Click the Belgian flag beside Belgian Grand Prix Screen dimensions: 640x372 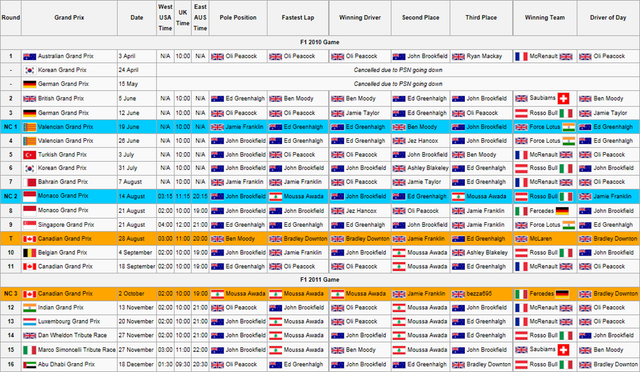tap(29, 253)
